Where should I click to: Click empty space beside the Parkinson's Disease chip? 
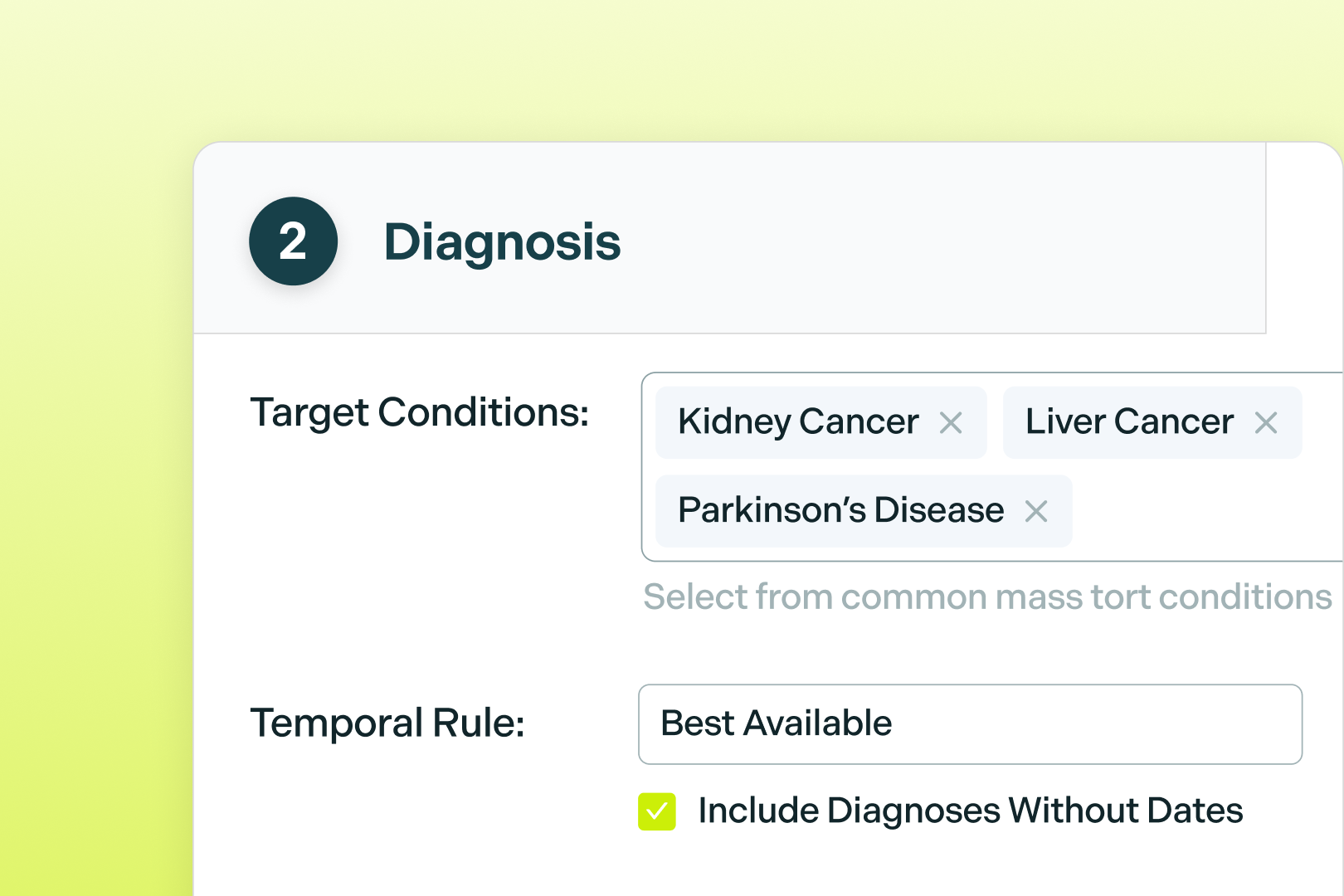pos(1203,511)
